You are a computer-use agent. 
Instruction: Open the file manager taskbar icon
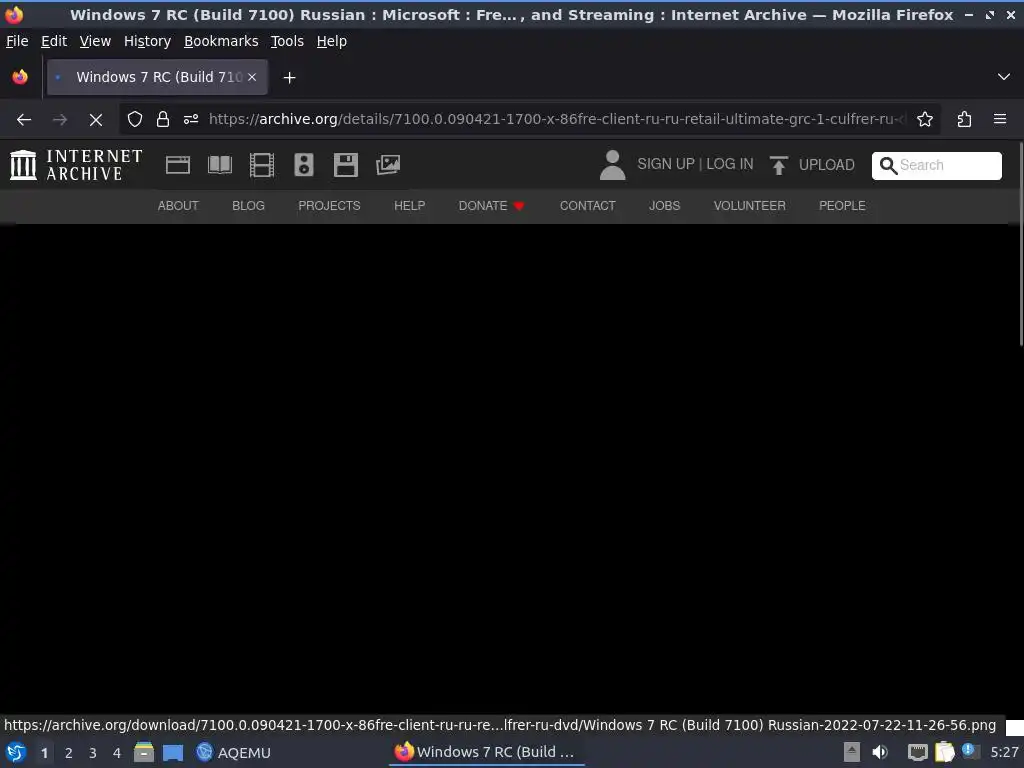pos(144,752)
